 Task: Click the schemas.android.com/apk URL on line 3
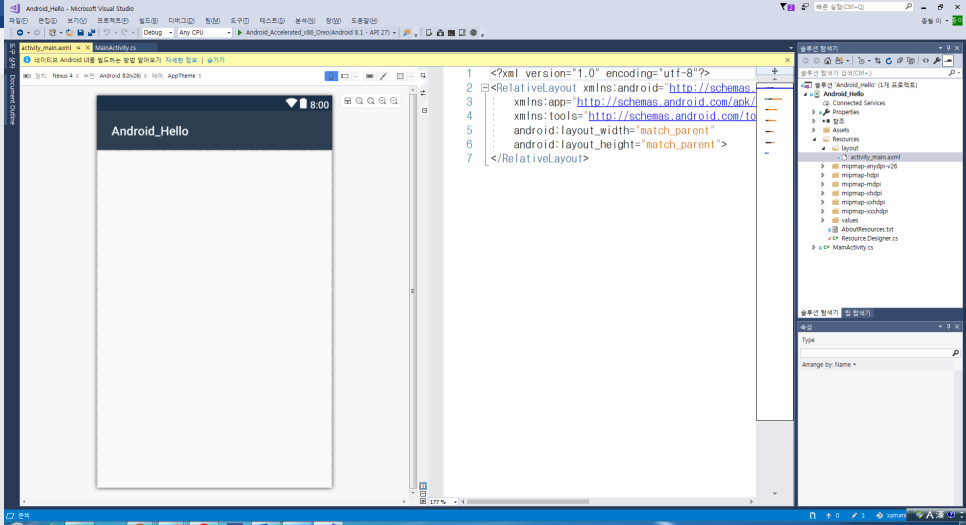pyautogui.click(x=666, y=102)
